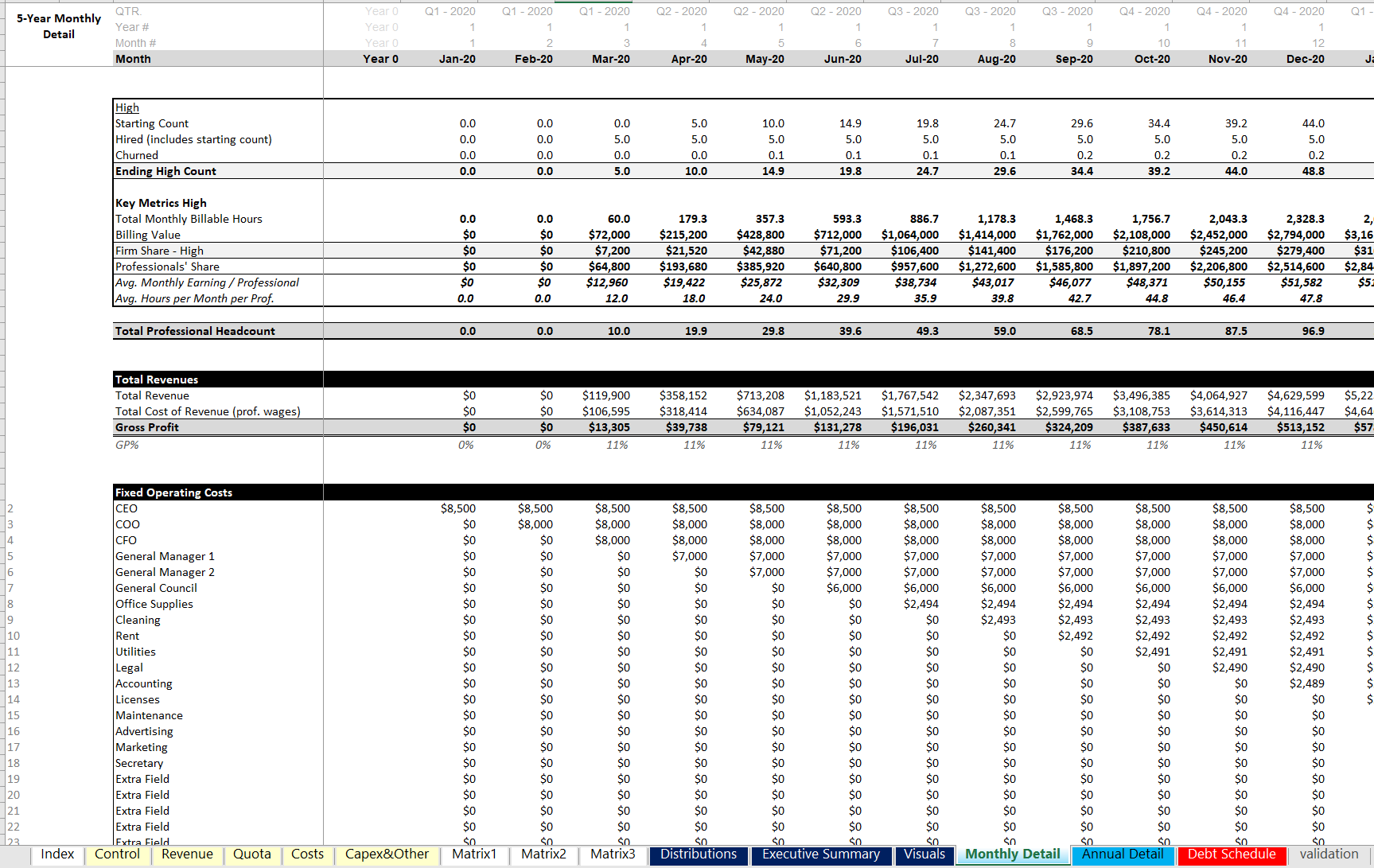Go to the Executive Summary tab

[x=821, y=854]
